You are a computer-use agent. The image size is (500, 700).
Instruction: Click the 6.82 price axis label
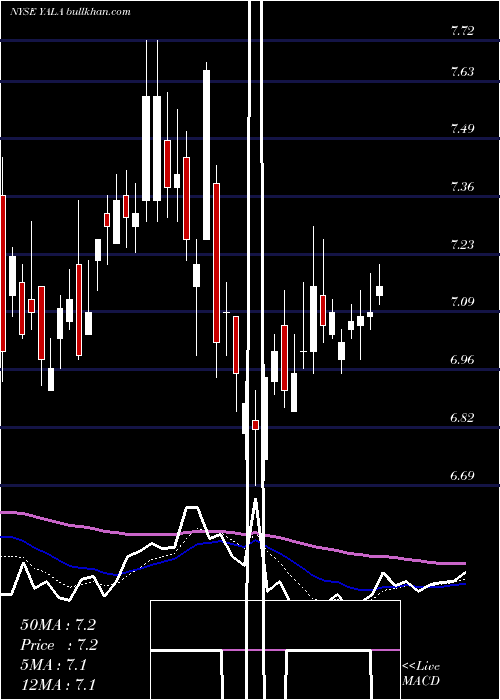pyautogui.click(x=462, y=417)
